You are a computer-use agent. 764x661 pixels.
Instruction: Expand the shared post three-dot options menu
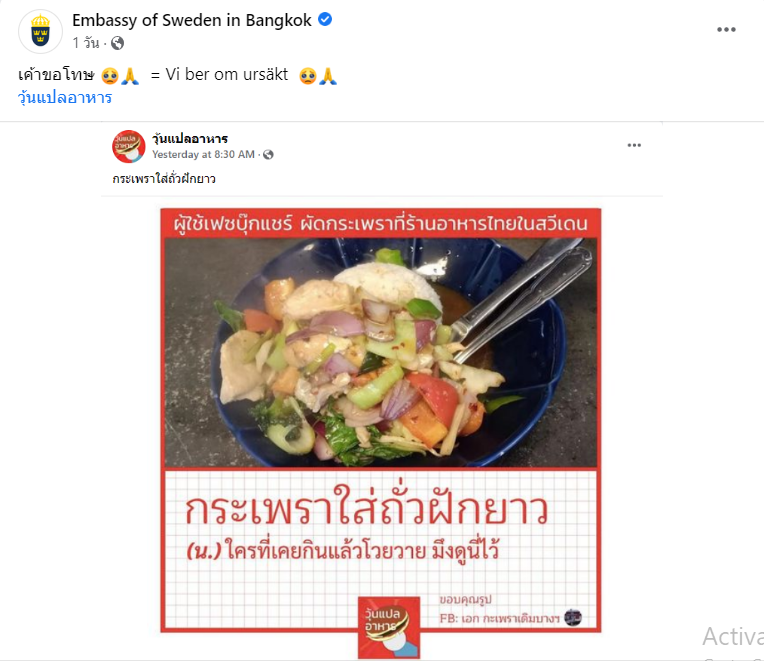[x=634, y=145]
